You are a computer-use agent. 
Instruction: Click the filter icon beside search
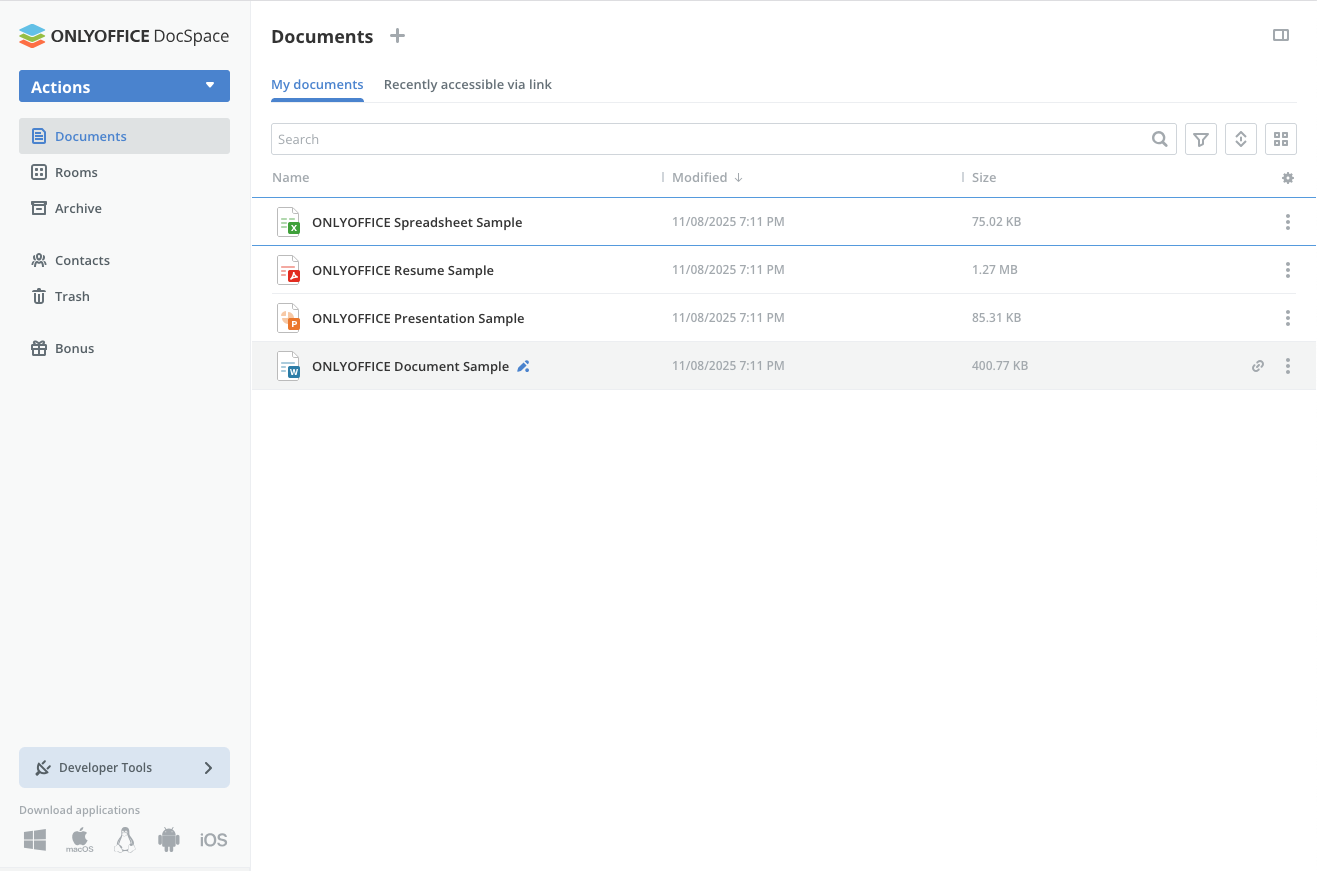coord(1201,140)
